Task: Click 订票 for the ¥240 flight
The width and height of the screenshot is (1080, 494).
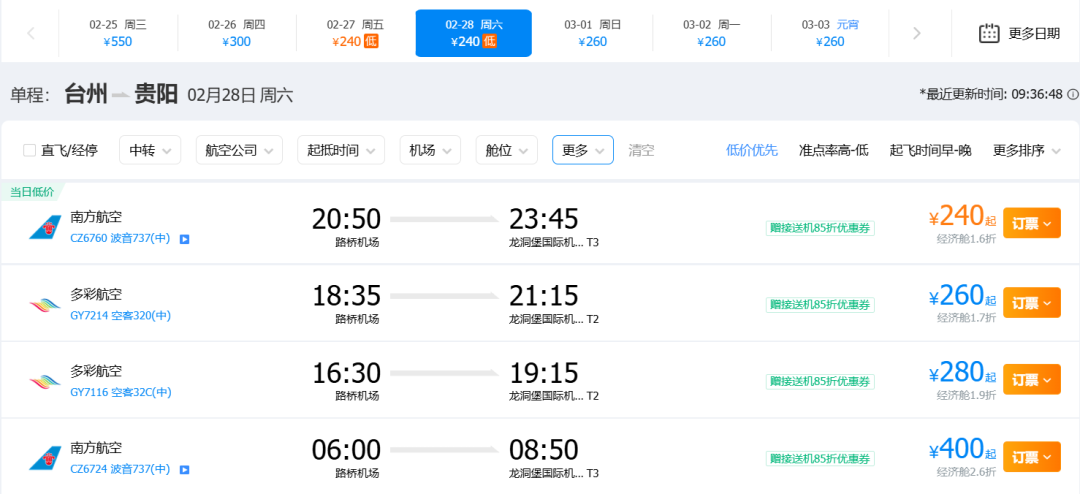Action: coord(1031,224)
